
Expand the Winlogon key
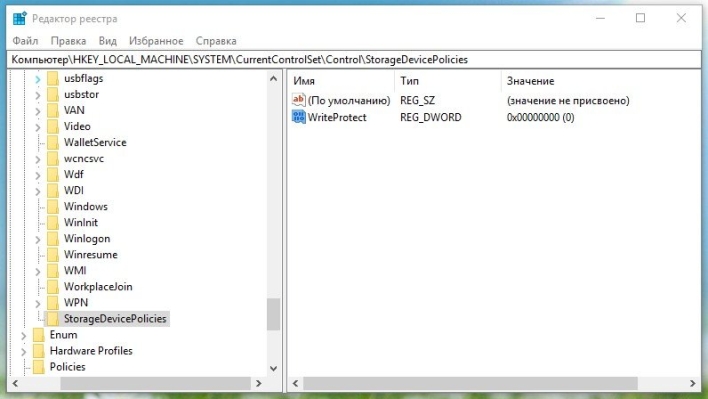(x=38, y=240)
